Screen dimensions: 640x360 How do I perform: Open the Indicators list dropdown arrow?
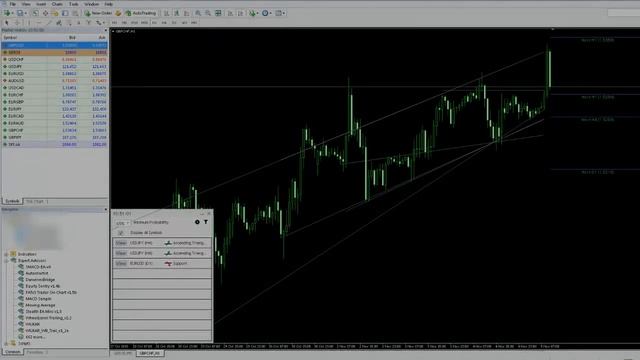258,13
